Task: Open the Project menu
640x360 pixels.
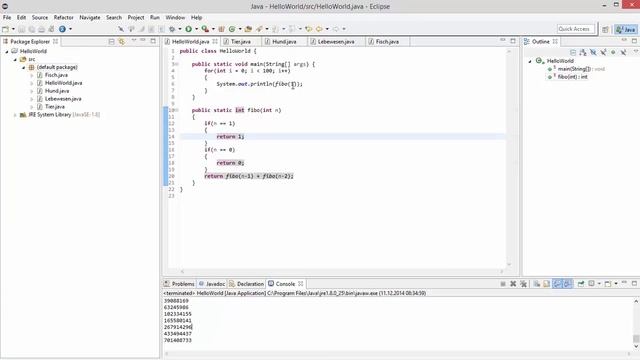Action: [x=136, y=18]
